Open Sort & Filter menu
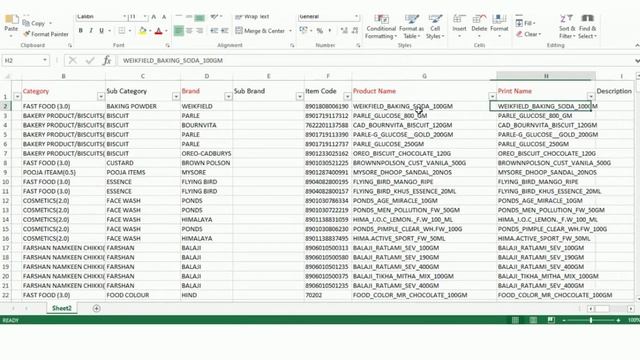Viewport: 640px width, 360px height. [567, 27]
